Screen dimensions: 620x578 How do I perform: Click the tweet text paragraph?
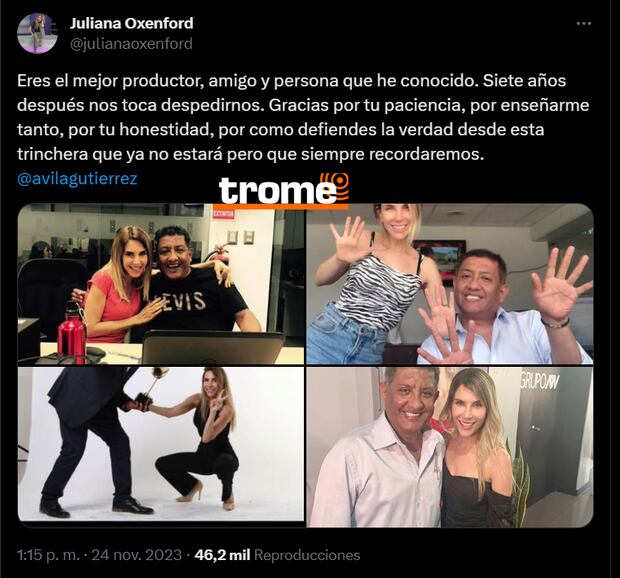pos(303,117)
